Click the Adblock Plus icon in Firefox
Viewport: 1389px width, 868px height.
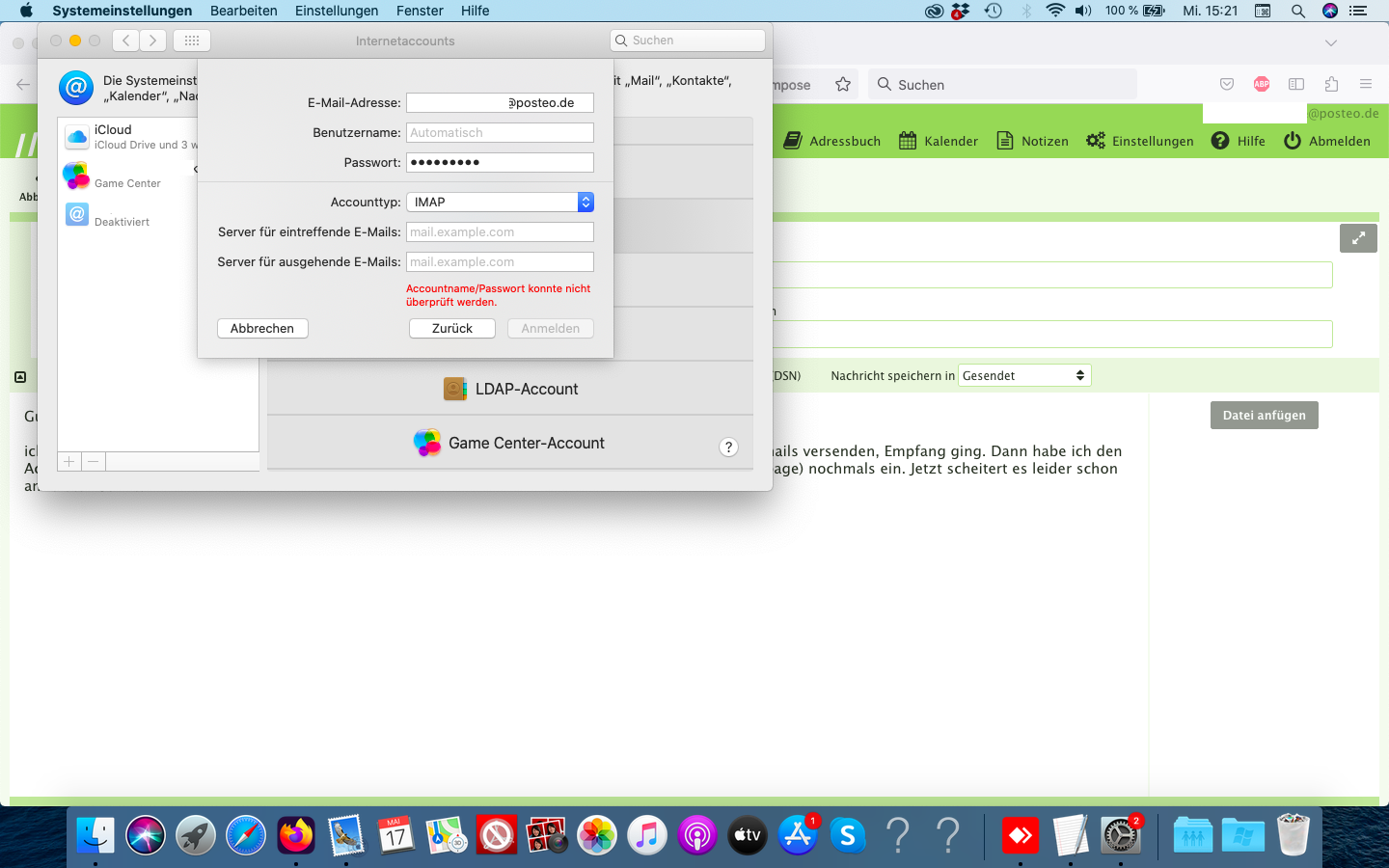point(1262,85)
